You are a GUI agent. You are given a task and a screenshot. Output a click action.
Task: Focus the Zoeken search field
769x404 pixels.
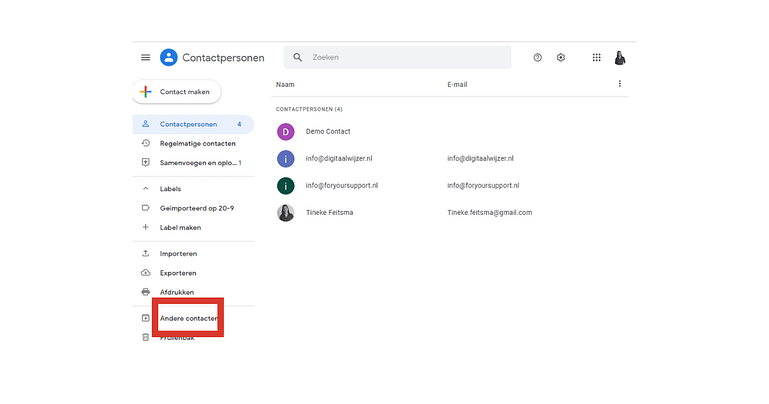(x=398, y=57)
